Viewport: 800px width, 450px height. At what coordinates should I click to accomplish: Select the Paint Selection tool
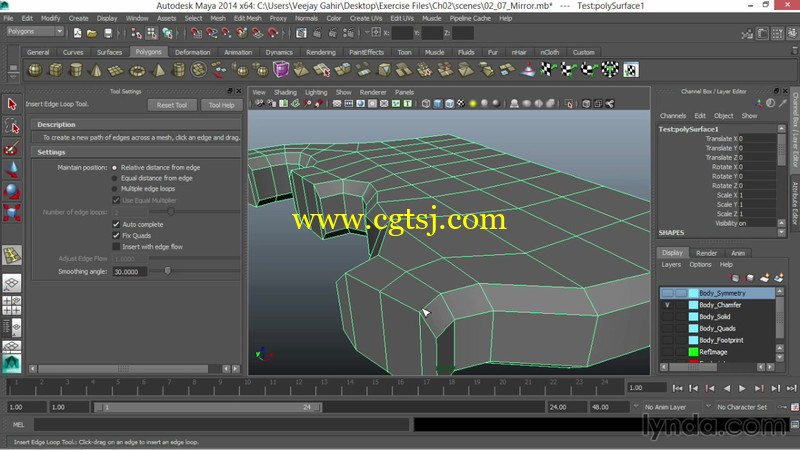pyautogui.click(x=12, y=148)
